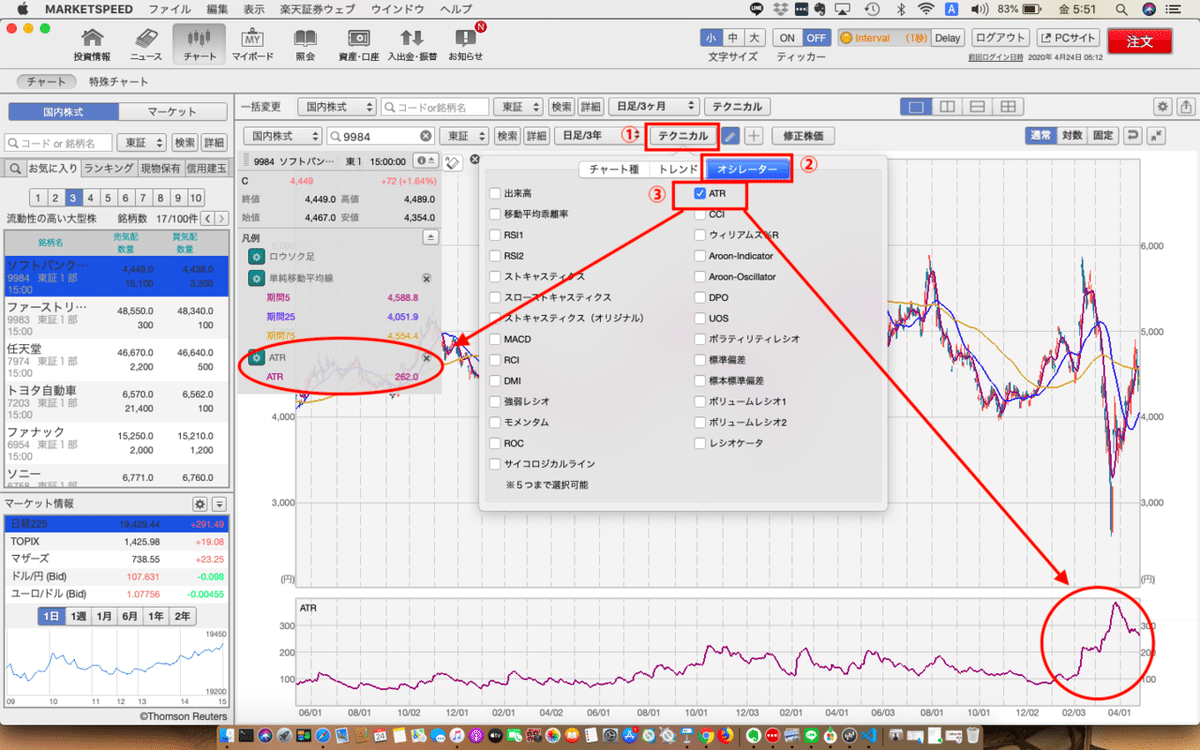This screenshot has width=1200, height=750.
Task: Open the 表示 menu in the menu bar
Action: 253,9
